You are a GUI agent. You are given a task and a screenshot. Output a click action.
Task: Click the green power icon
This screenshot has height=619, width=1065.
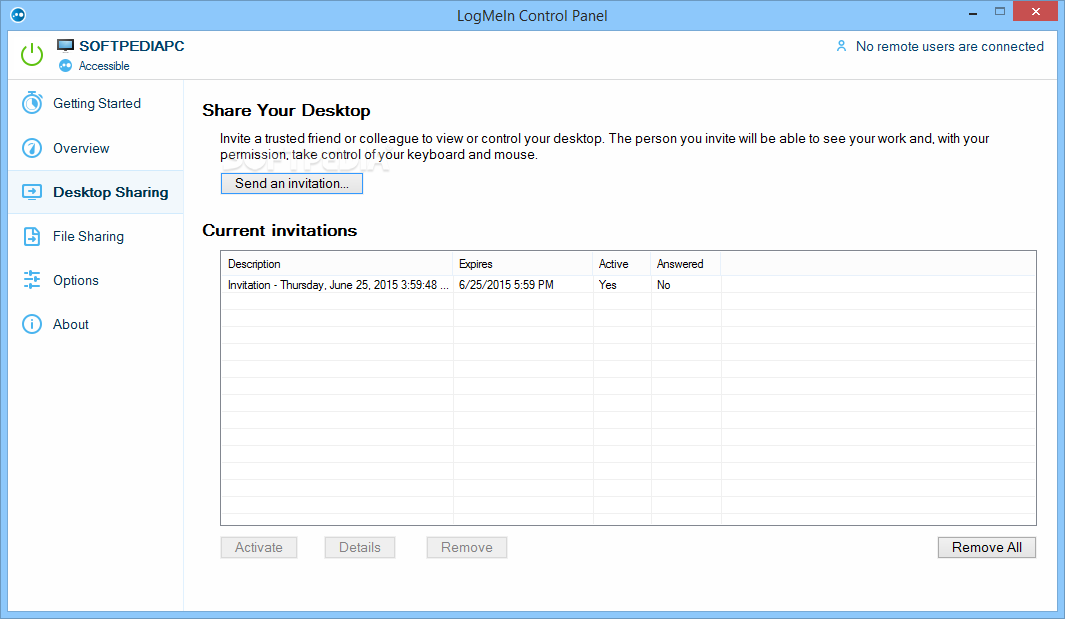pyautogui.click(x=32, y=54)
